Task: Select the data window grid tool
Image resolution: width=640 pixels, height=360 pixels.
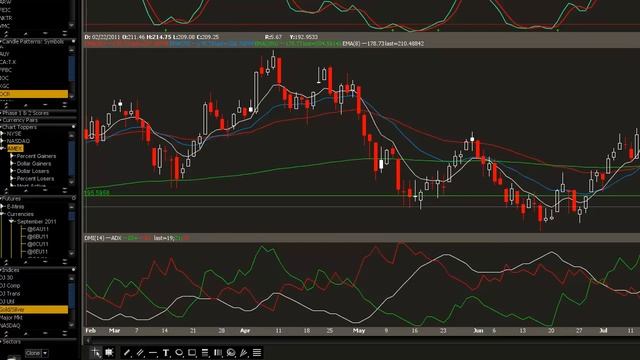Action: tap(109, 352)
